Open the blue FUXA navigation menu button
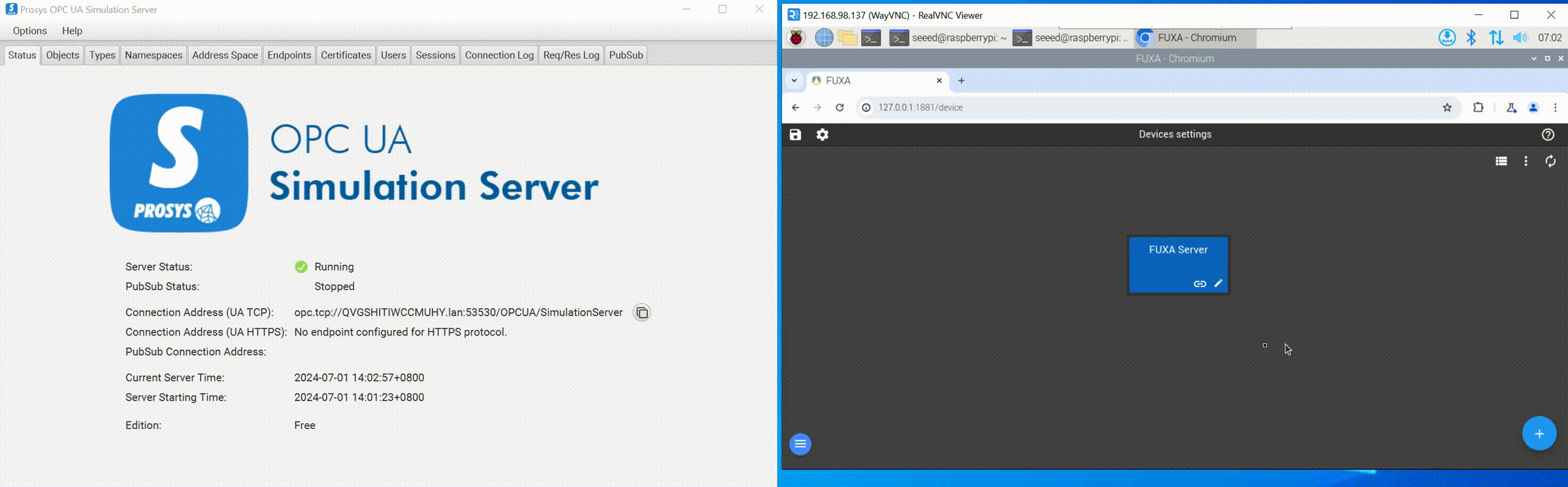Screen dimensions: 1568x487 (800, 444)
